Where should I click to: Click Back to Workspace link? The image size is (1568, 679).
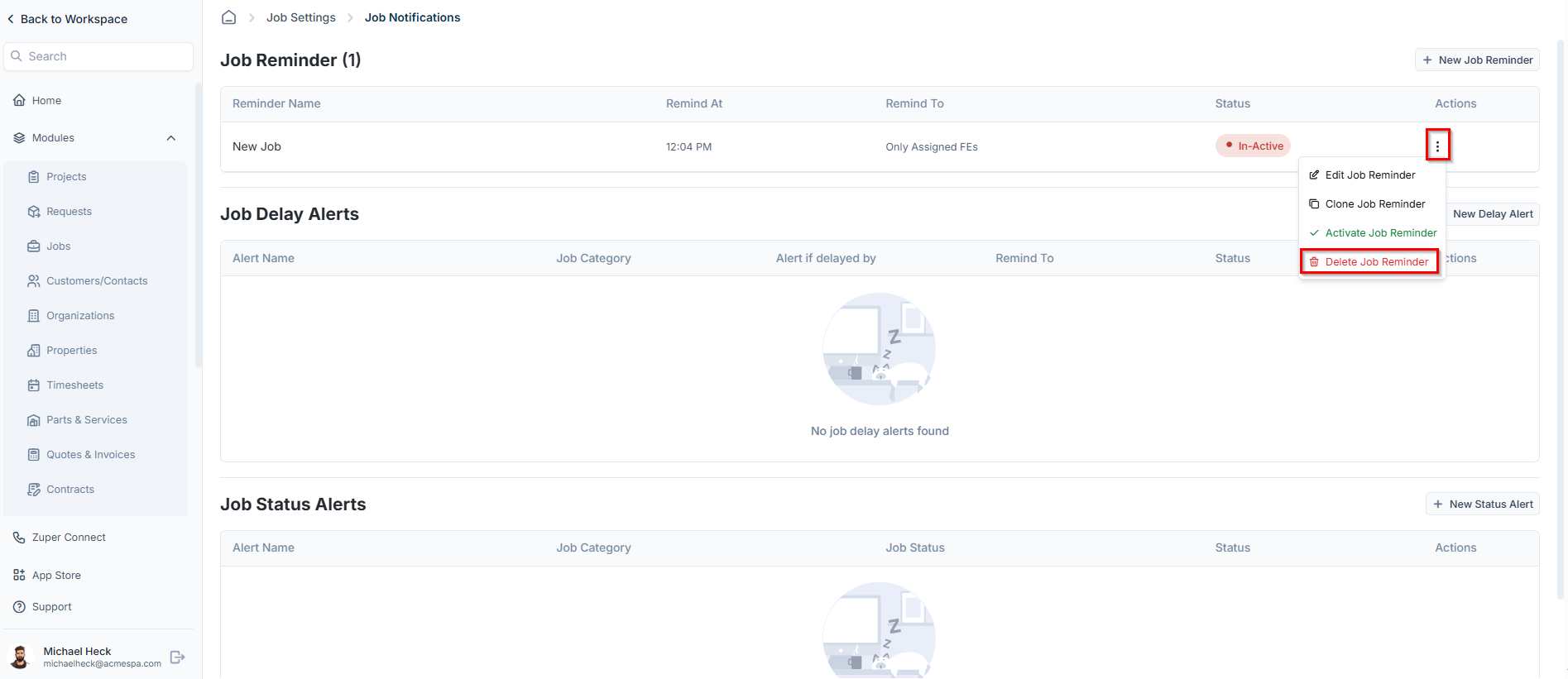tap(67, 19)
